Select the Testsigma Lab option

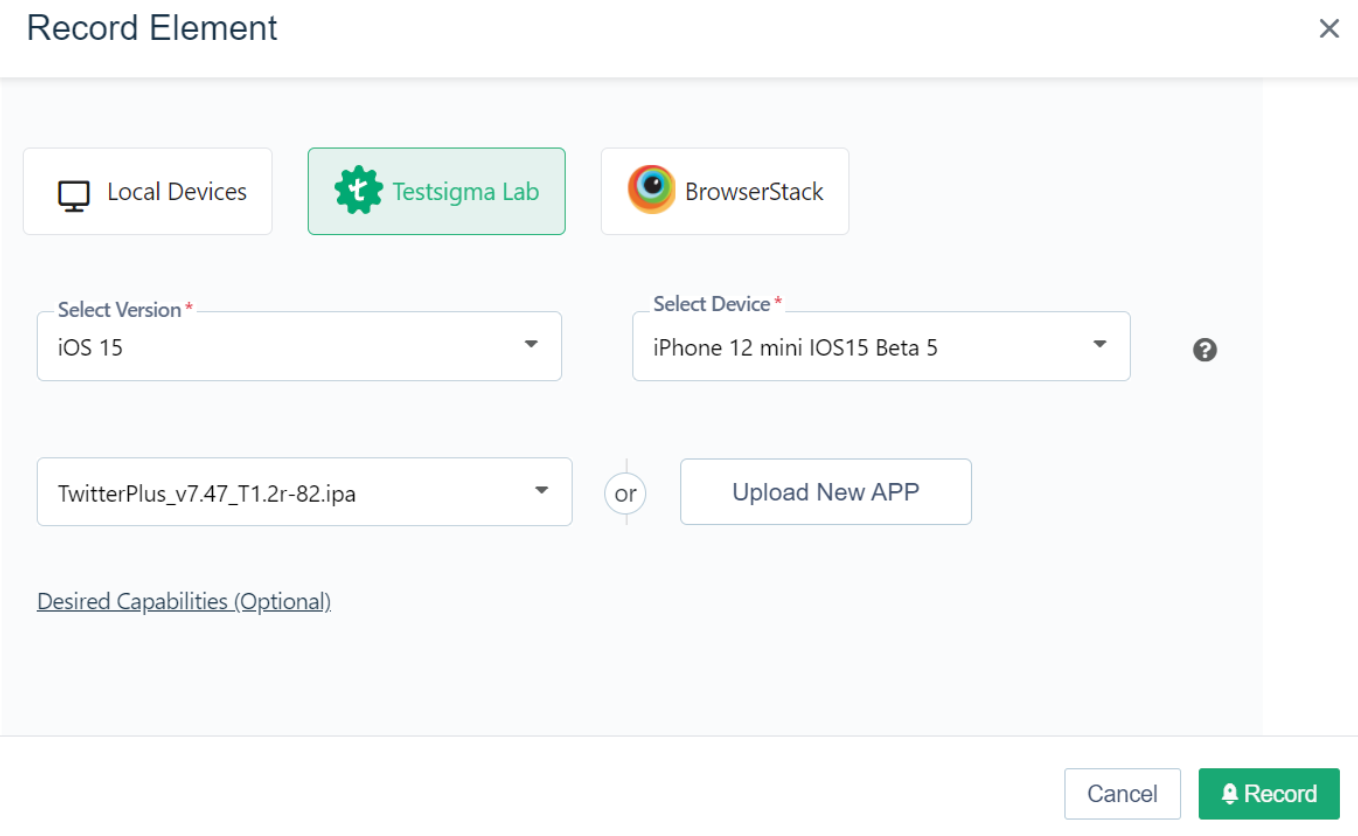[437, 192]
